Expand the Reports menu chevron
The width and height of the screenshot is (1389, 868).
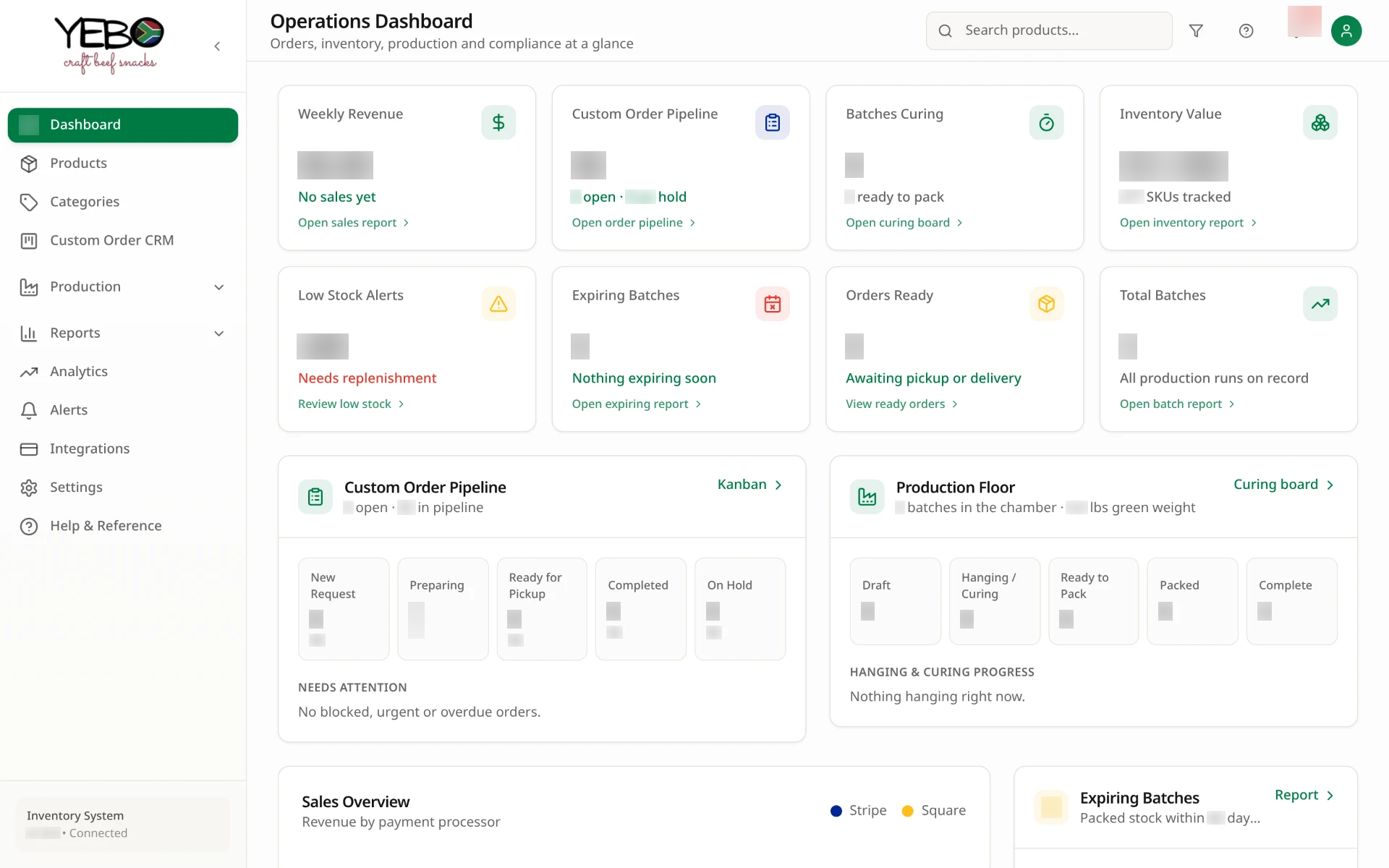(219, 333)
